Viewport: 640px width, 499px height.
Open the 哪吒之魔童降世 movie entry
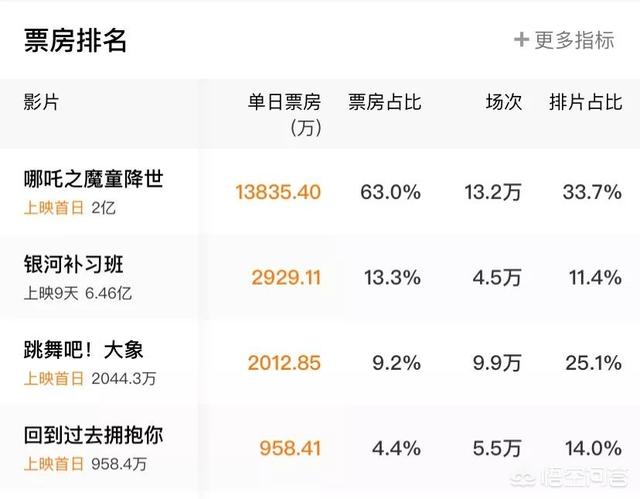point(93,179)
